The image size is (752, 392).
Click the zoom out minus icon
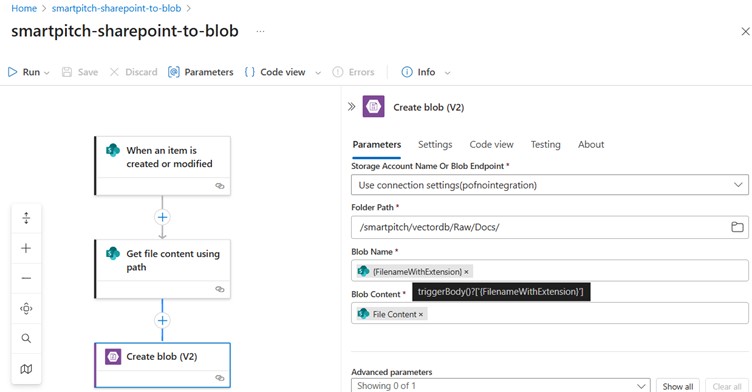tap(26, 278)
